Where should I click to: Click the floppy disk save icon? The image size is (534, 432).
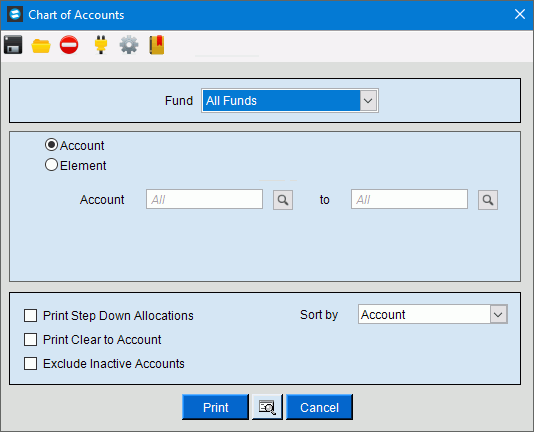click(13, 45)
